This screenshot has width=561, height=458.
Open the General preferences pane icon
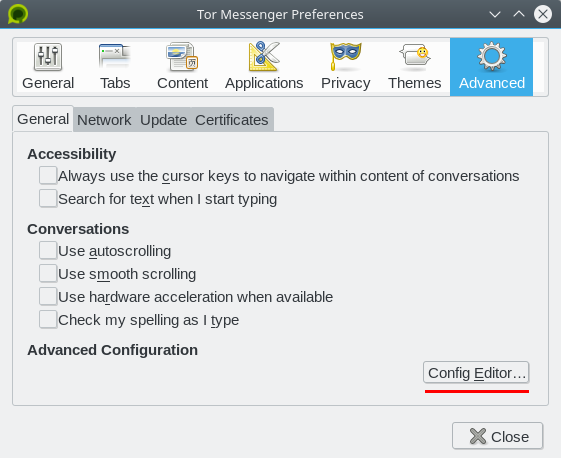pos(48,67)
